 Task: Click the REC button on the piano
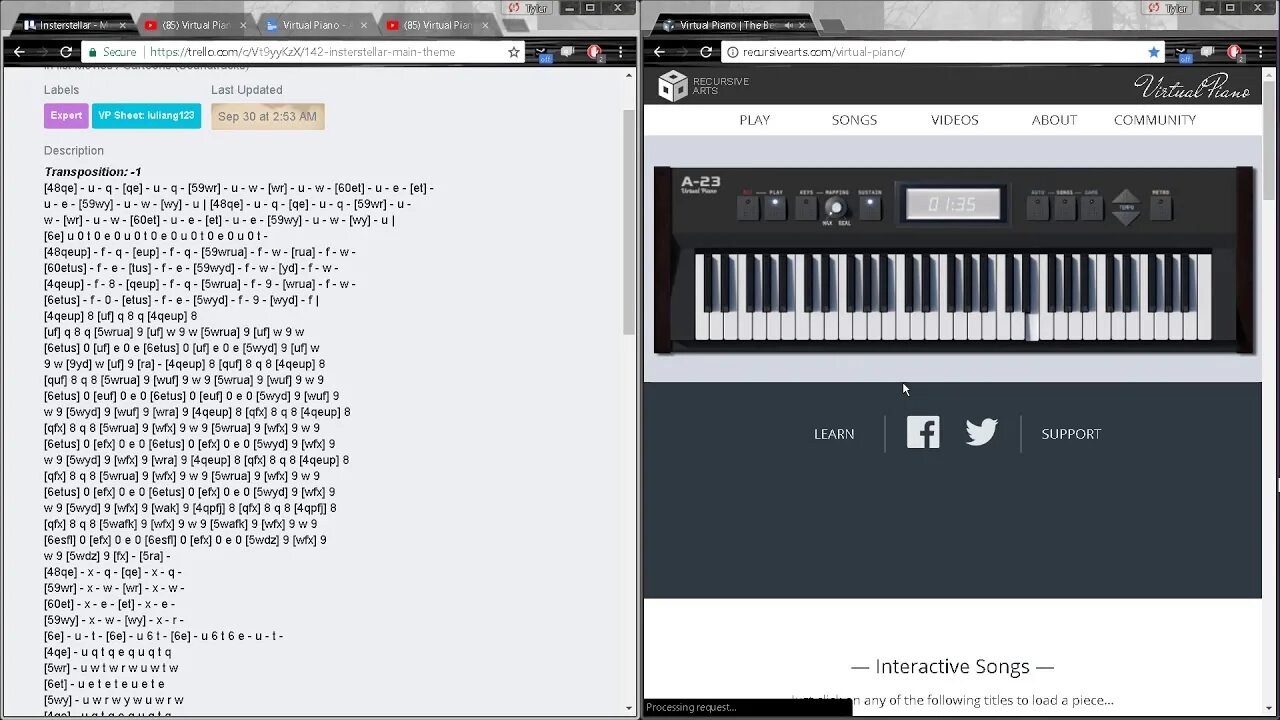pos(746,208)
